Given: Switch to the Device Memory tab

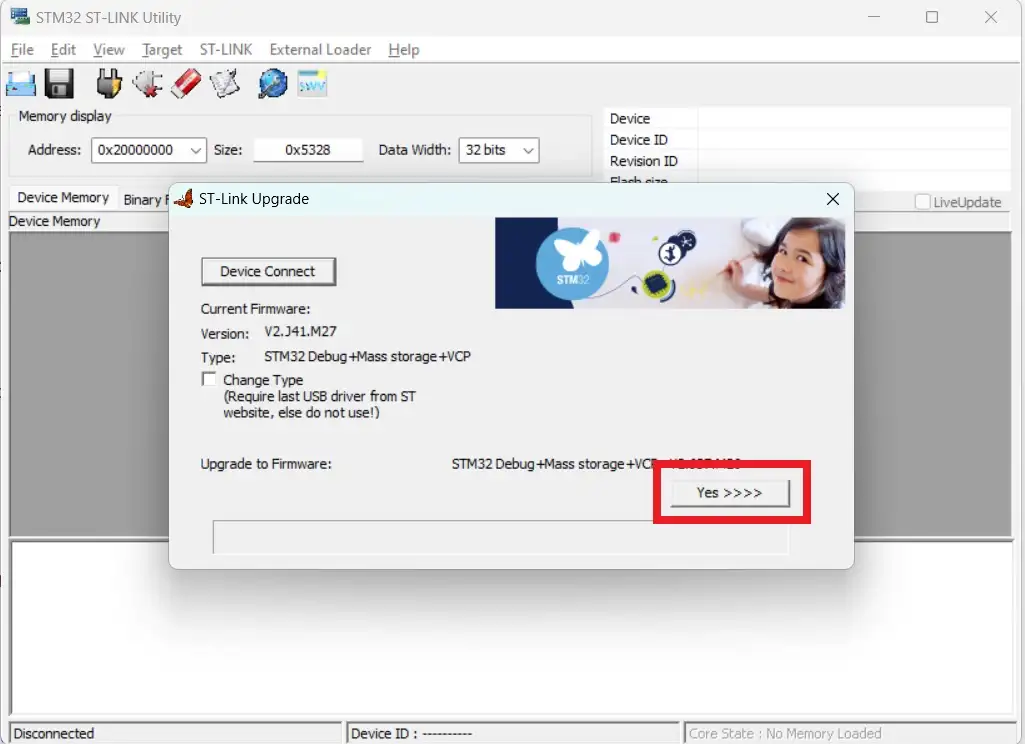Looking at the screenshot, I should pyautogui.click(x=63, y=197).
